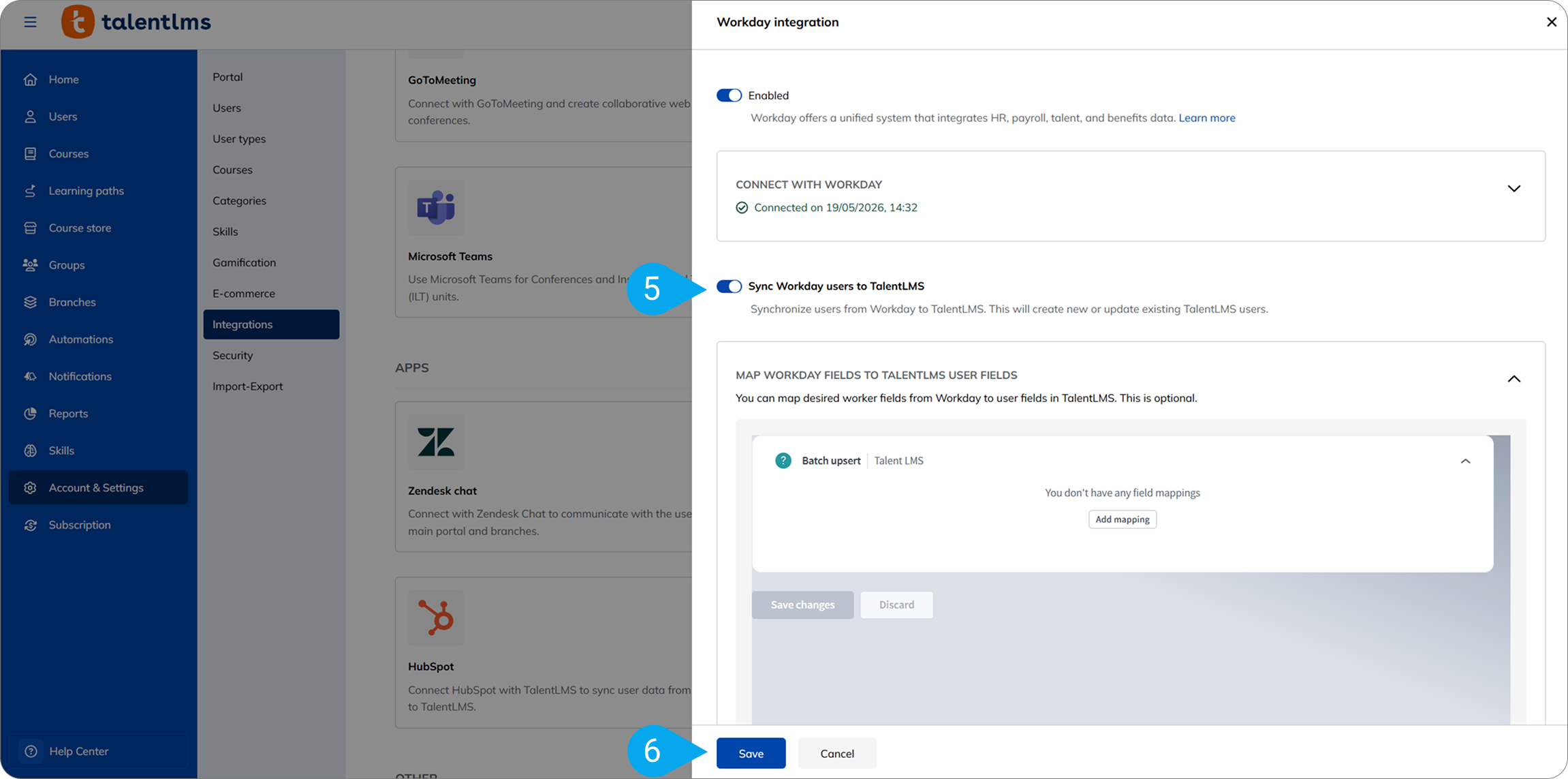Click the Automations icon
The height and width of the screenshot is (779, 1568).
click(30, 339)
